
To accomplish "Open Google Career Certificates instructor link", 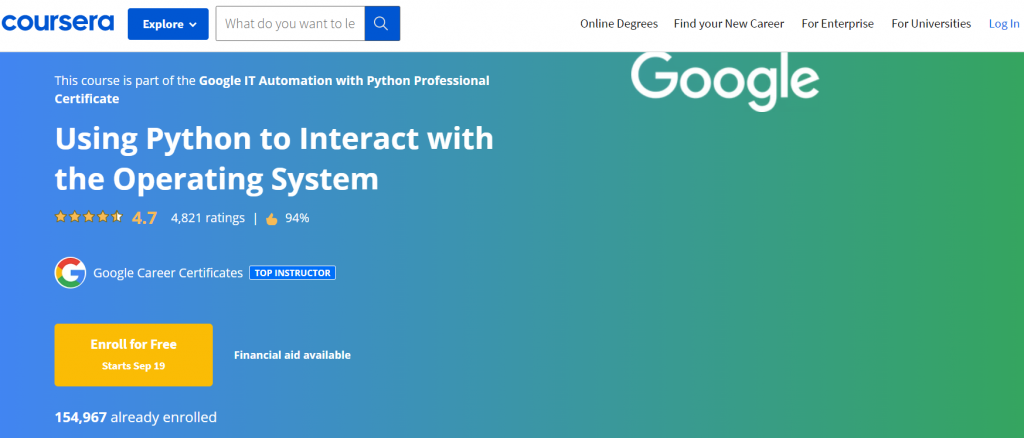I will pyautogui.click(x=168, y=273).
